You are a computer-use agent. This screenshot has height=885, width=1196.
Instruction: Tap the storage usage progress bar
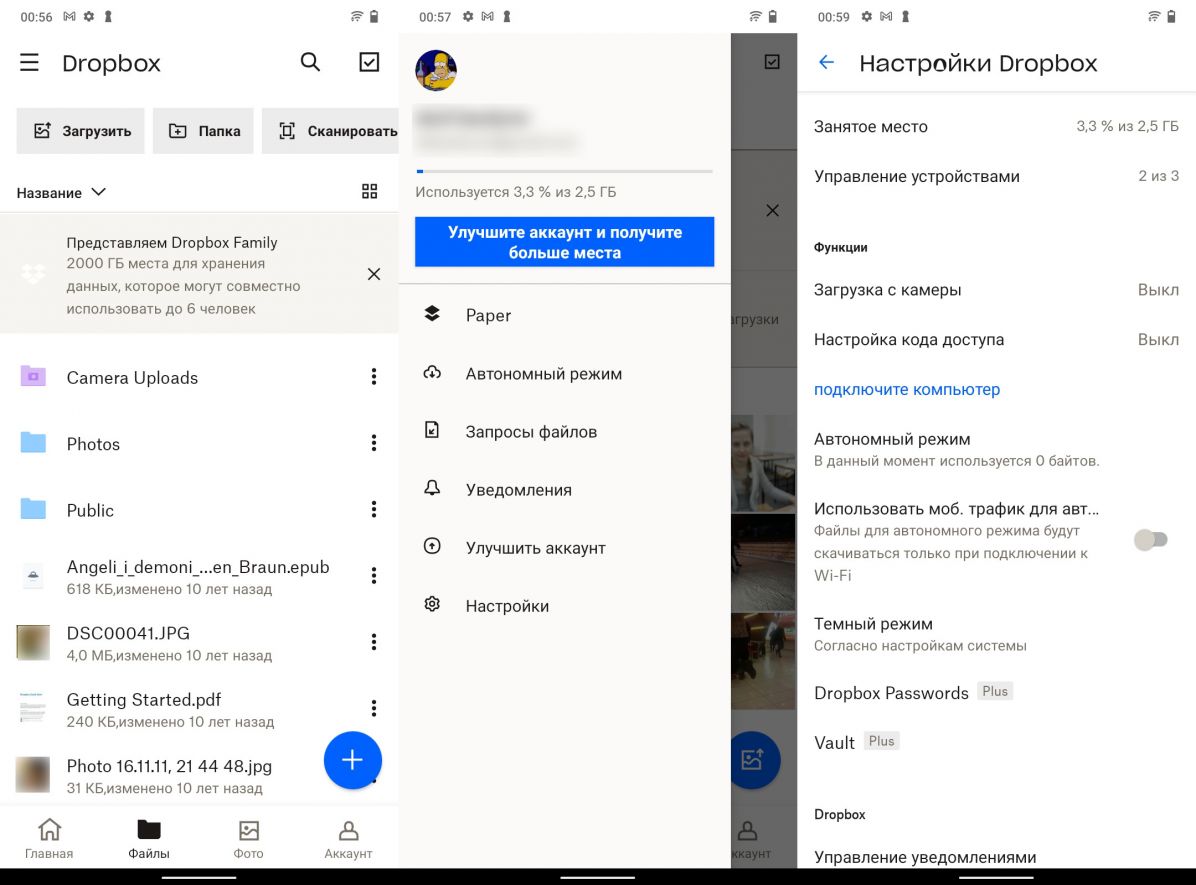click(564, 172)
